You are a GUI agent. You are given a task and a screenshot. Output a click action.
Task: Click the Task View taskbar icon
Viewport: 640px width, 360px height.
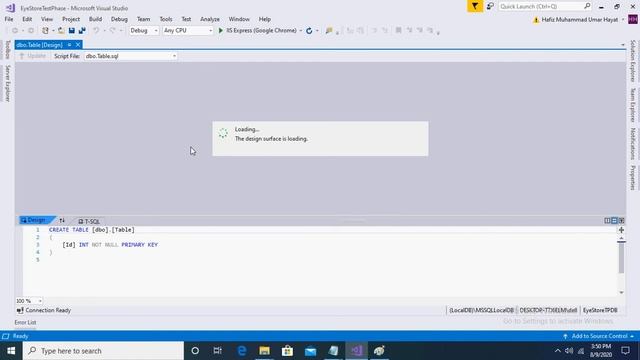coord(218,351)
